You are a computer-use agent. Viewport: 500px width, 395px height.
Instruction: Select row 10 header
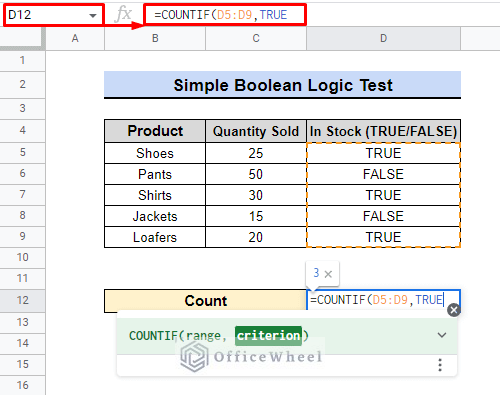pos(22,258)
